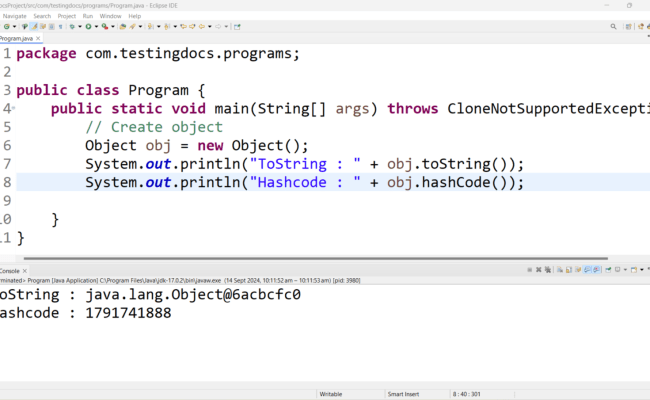Close the Program.java tab
This screenshot has width=650, height=400.
38,38
